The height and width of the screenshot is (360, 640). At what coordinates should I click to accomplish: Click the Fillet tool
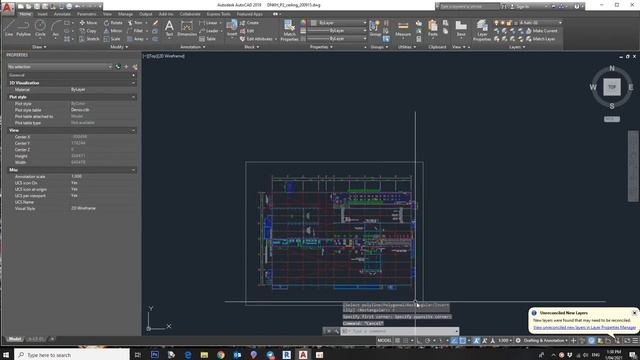(x=135, y=31)
